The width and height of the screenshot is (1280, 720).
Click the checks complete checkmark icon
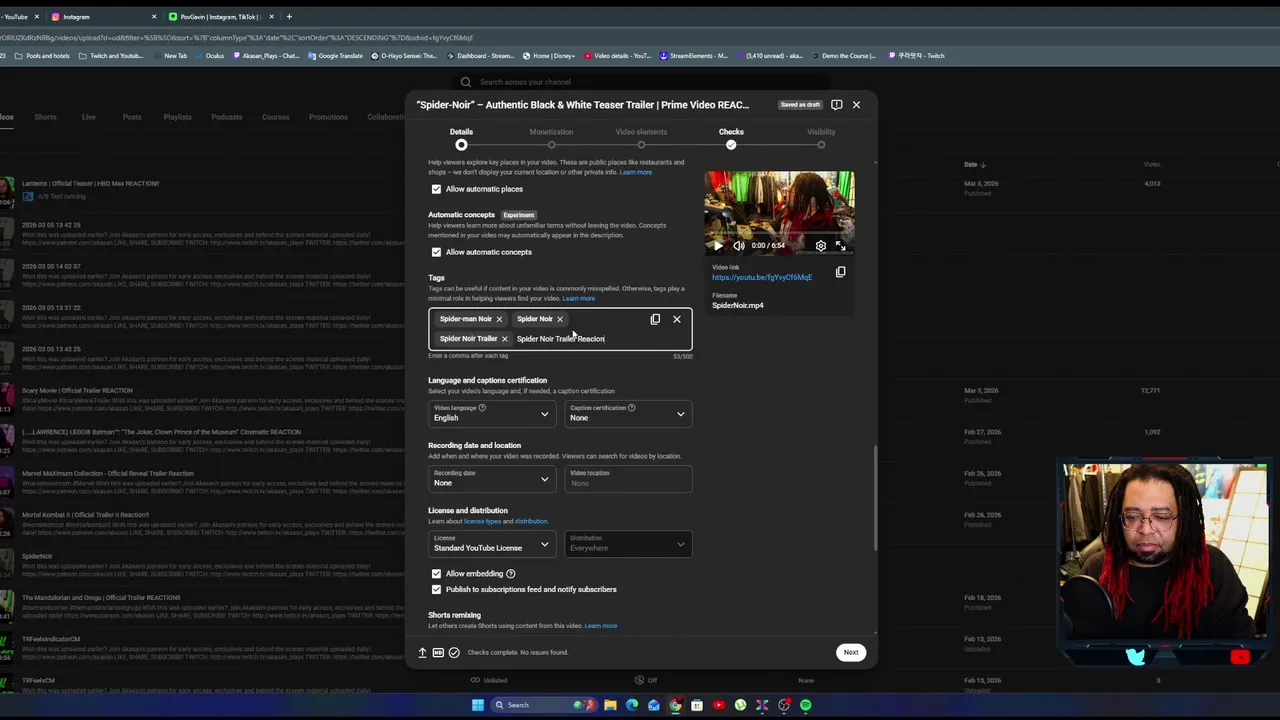454,652
